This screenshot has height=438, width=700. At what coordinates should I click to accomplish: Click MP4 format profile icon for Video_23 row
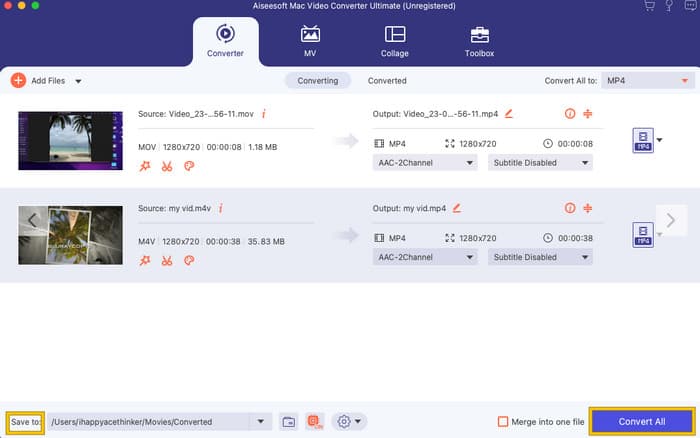pyautogui.click(x=643, y=141)
